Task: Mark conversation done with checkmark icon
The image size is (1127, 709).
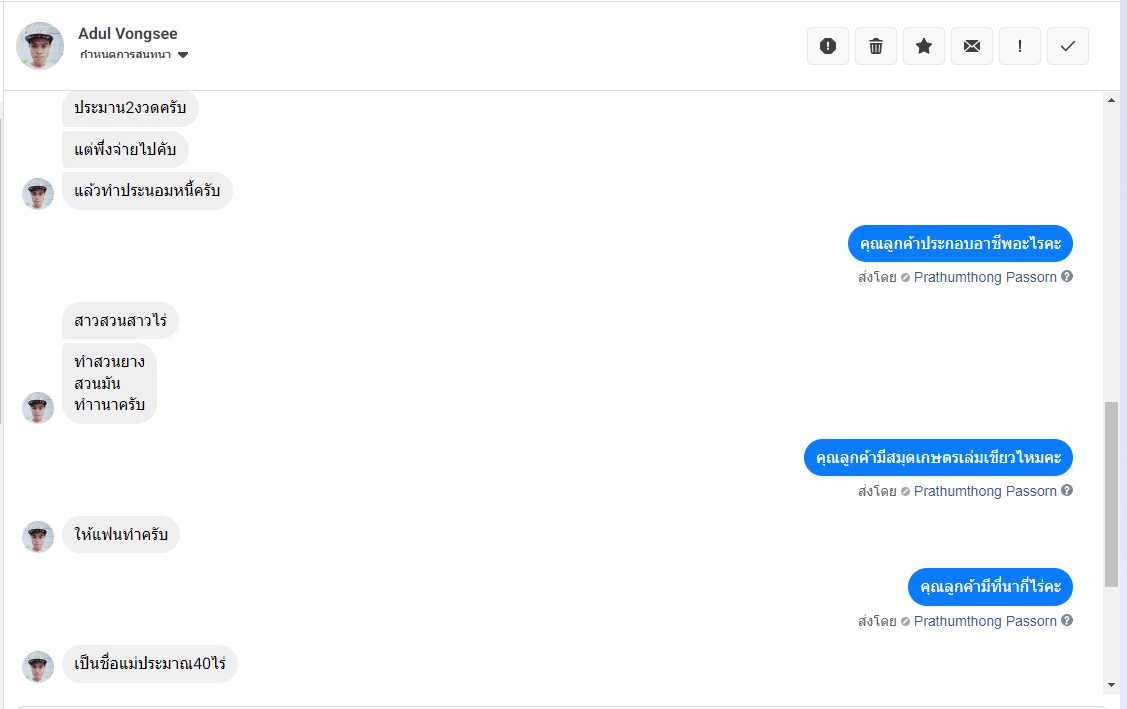Action: [1068, 46]
